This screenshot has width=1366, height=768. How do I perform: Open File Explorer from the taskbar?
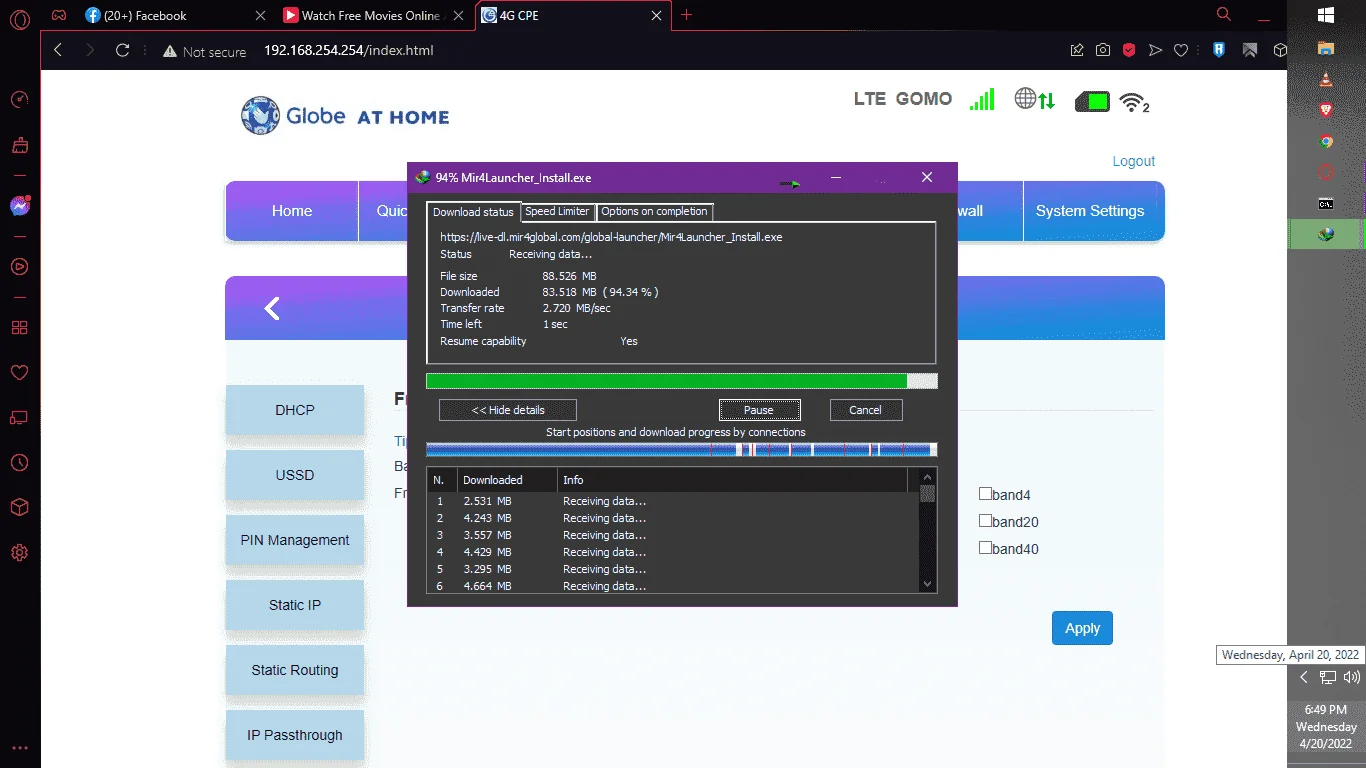[x=1326, y=48]
